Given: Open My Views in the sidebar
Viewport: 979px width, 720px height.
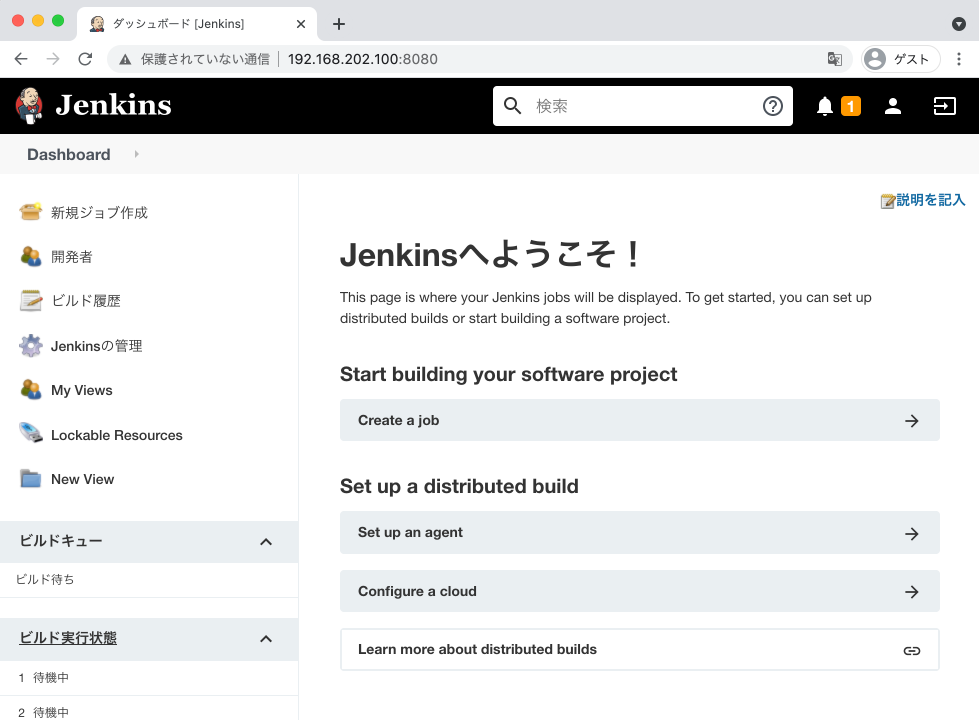Looking at the screenshot, I should [81, 390].
